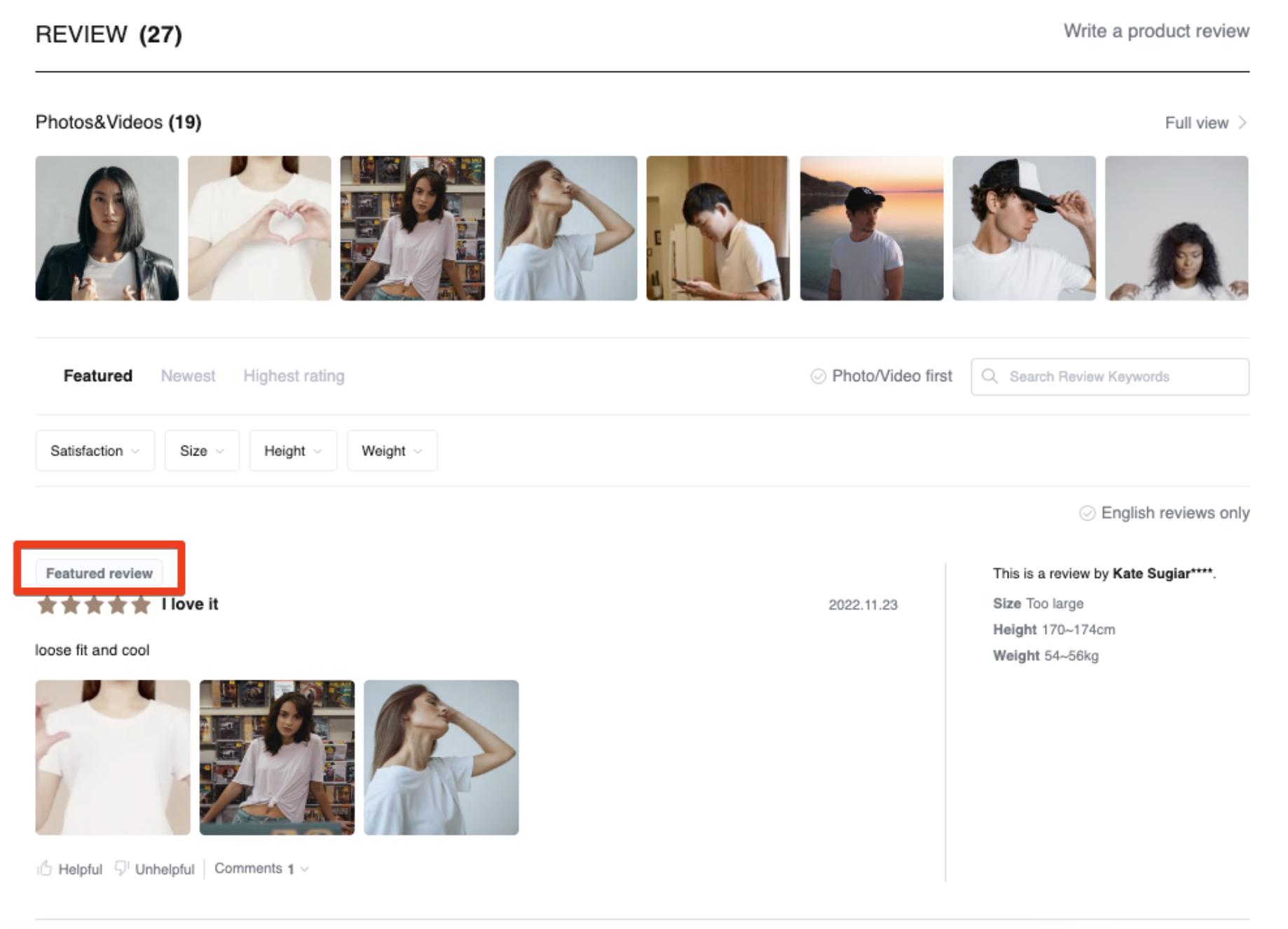Click Write a product review link
This screenshot has width=1288, height=929.
pyautogui.click(x=1156, y=31)
